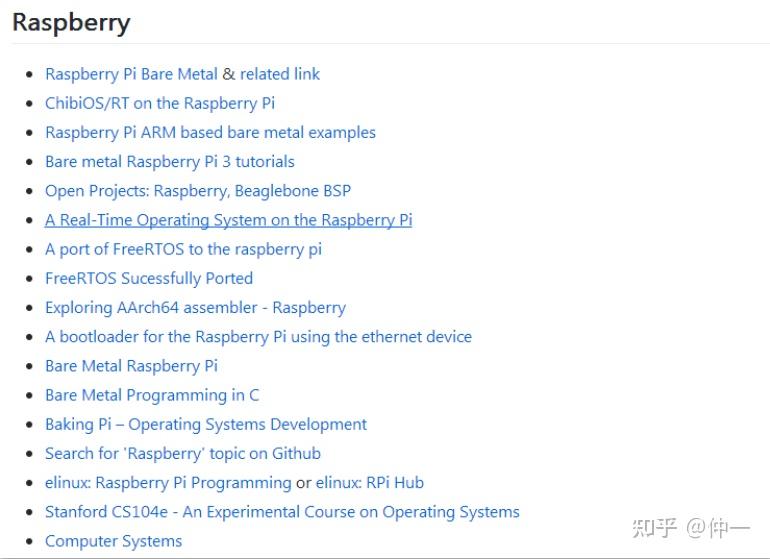770x559 pixels.
Task: Visit the elinux: RPi Hub link
Action: pyautogui.click(x=369, y=483)
